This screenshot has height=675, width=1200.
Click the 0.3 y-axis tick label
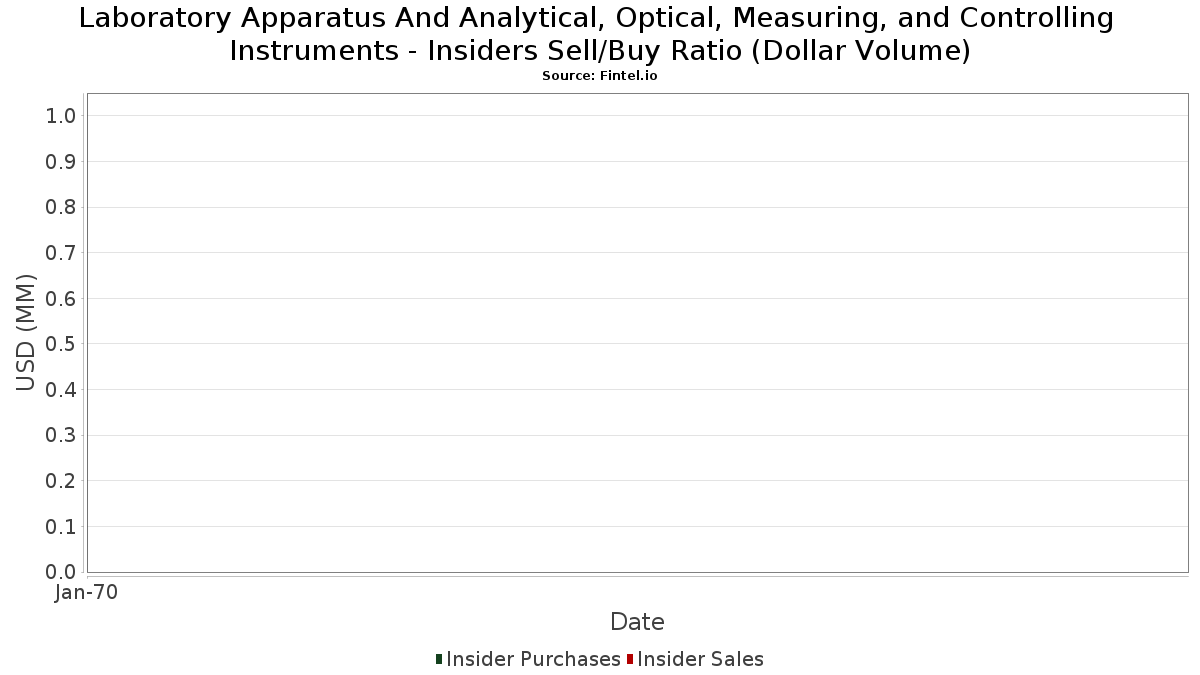[x=61, y=435]
